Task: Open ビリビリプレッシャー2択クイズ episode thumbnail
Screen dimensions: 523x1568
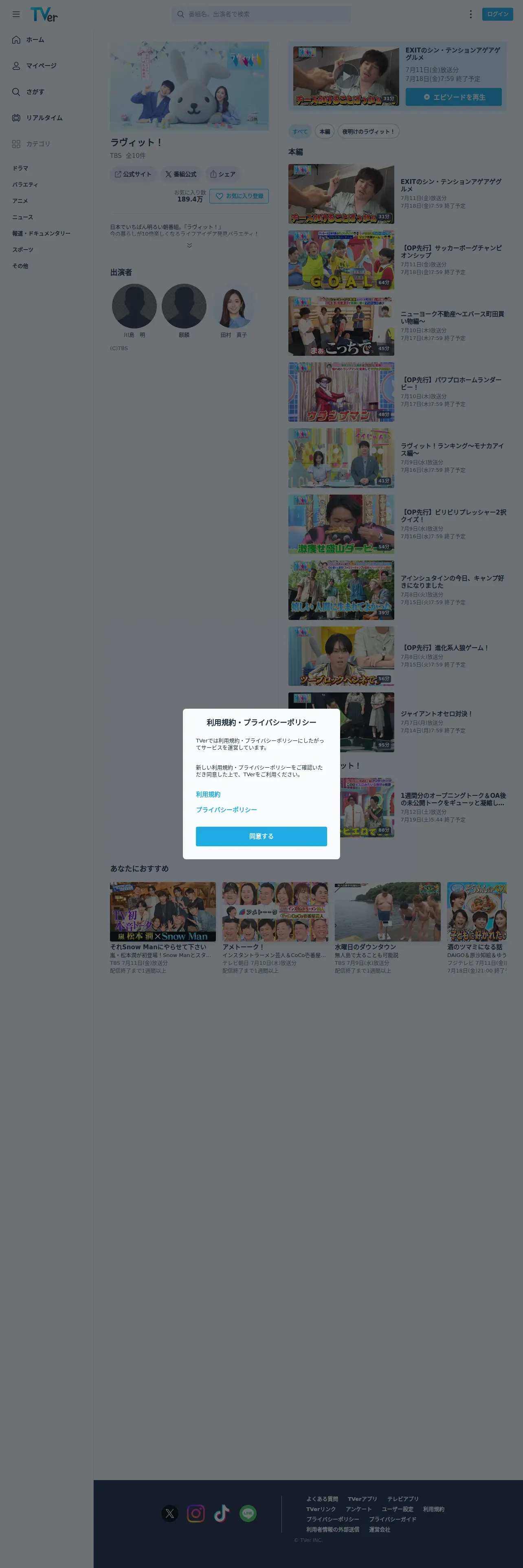Action: tap(341, 524)
